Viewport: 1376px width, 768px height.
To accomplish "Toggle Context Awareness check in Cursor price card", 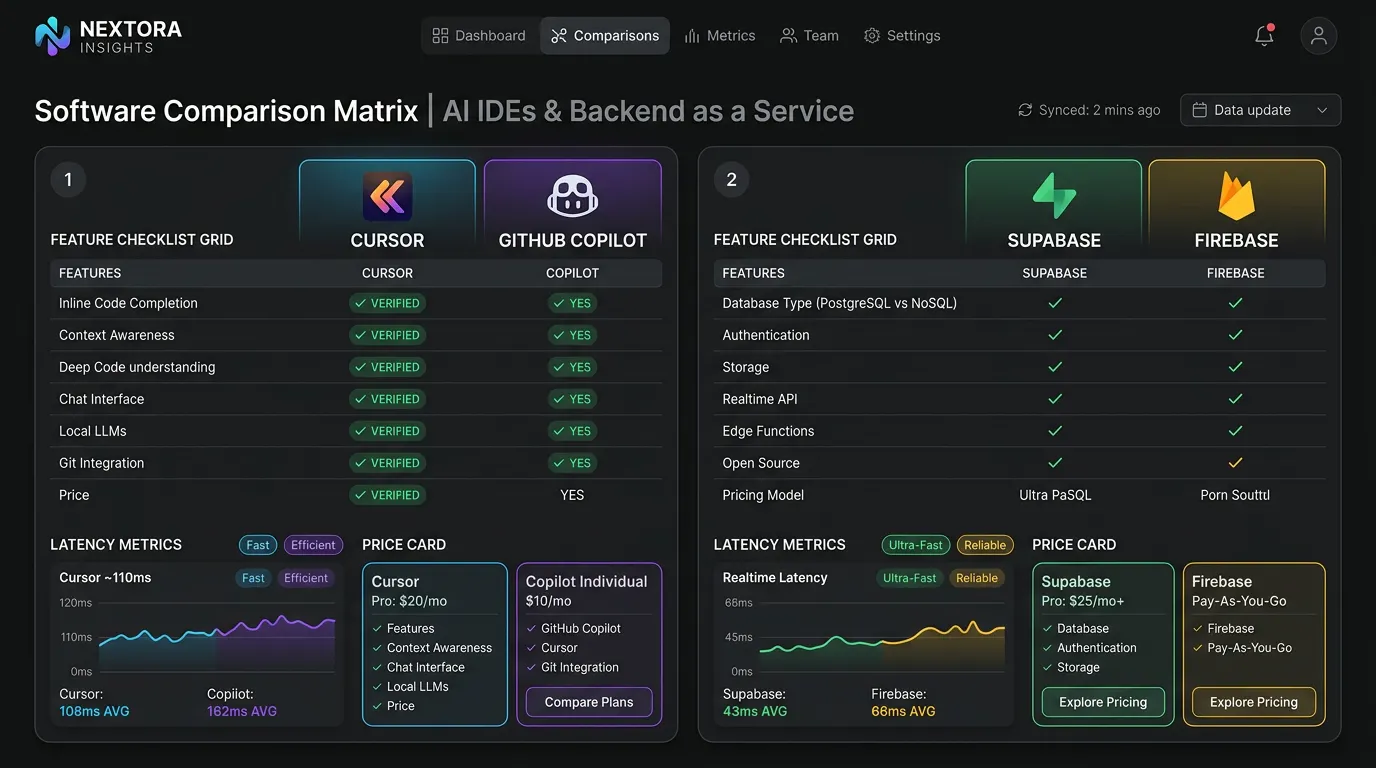I will click(x=377, y=648).
